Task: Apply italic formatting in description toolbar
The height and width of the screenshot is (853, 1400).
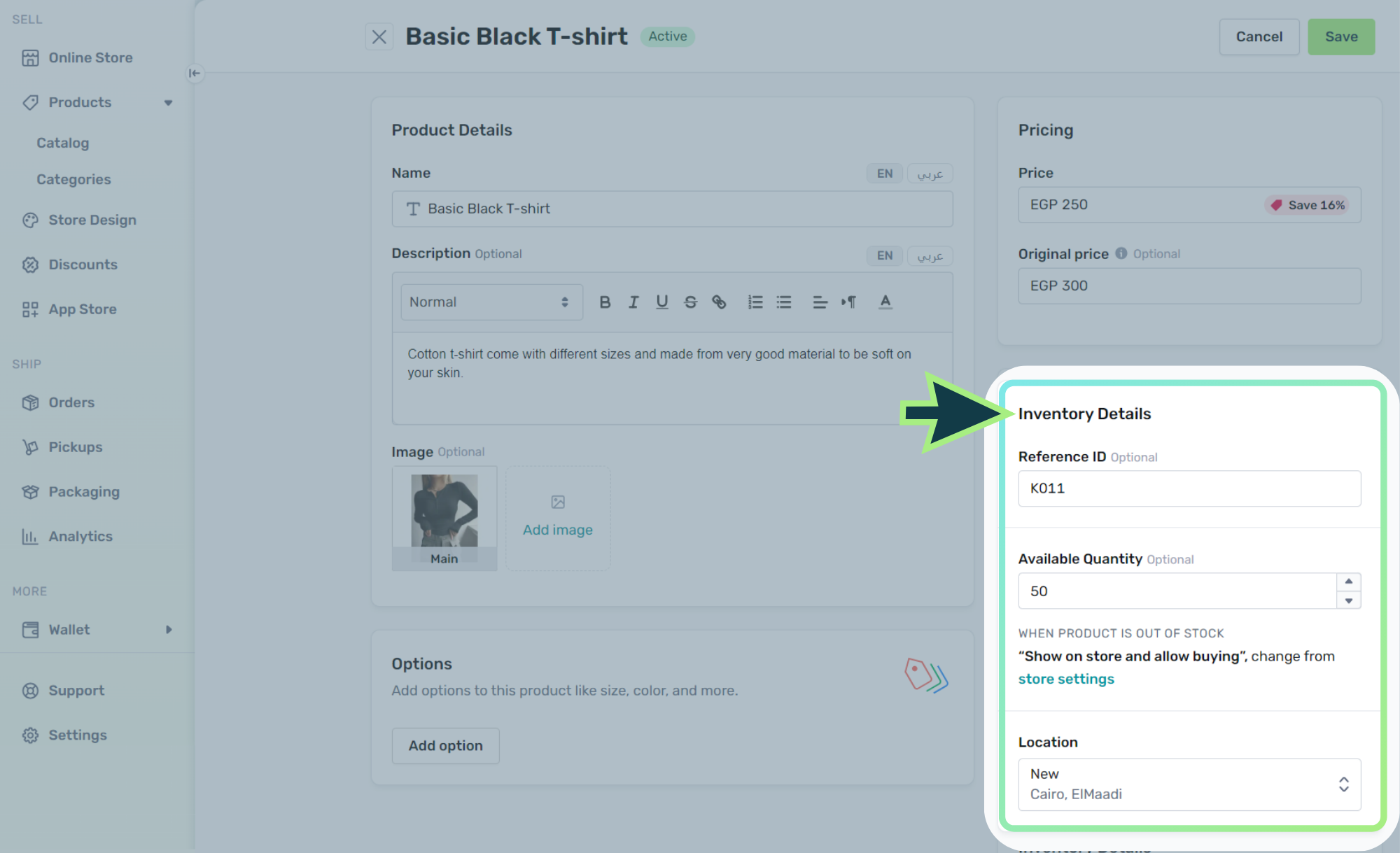Action: tap(633, 302)
